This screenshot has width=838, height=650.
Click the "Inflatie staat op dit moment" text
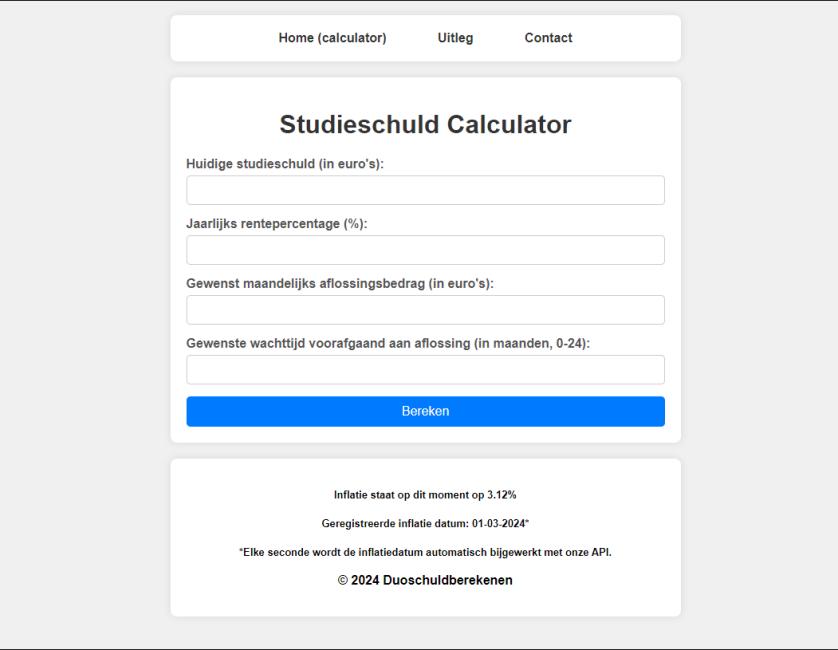pos(402,495)
